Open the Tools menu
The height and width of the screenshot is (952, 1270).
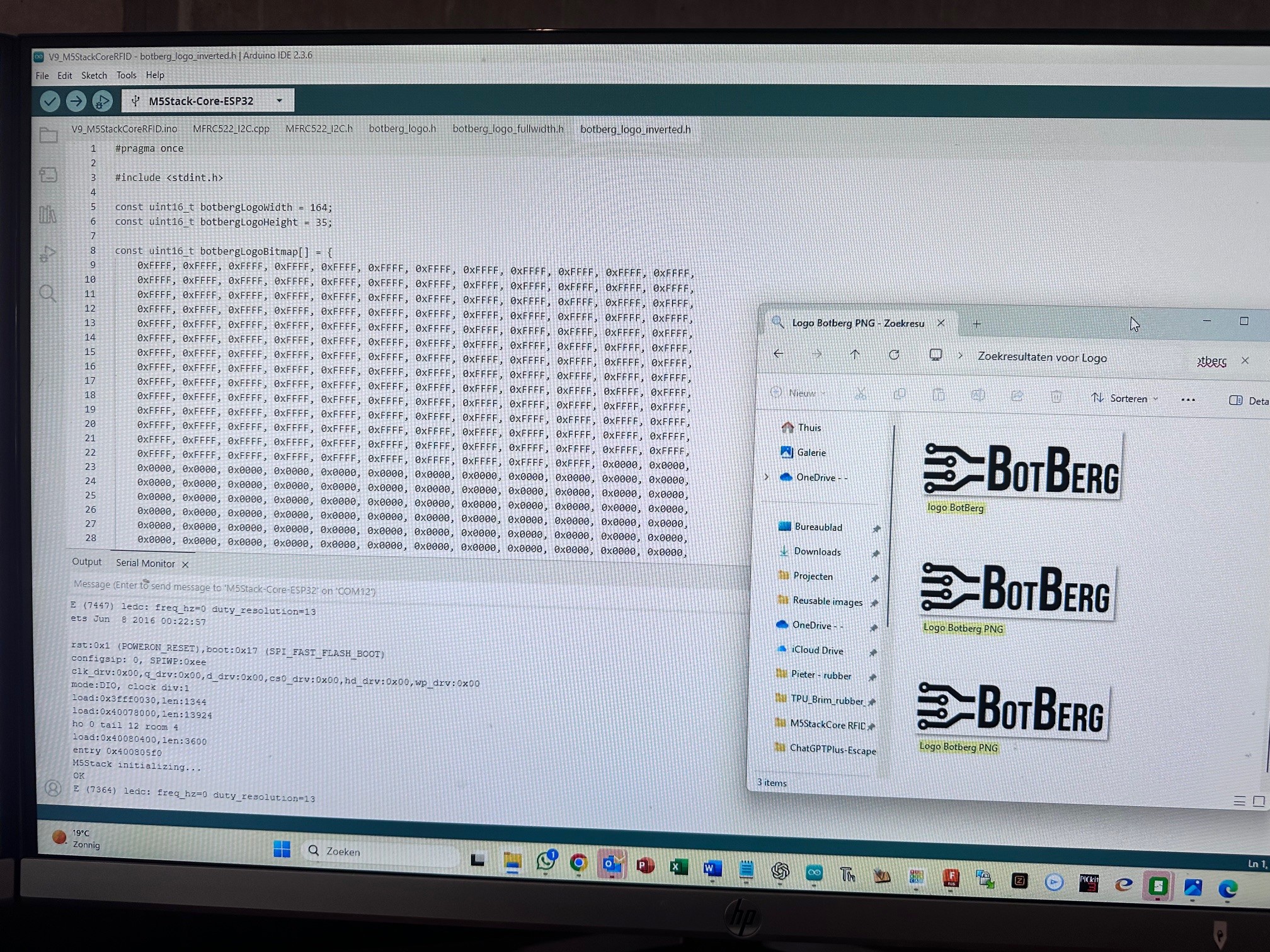(x=127, y=76)
